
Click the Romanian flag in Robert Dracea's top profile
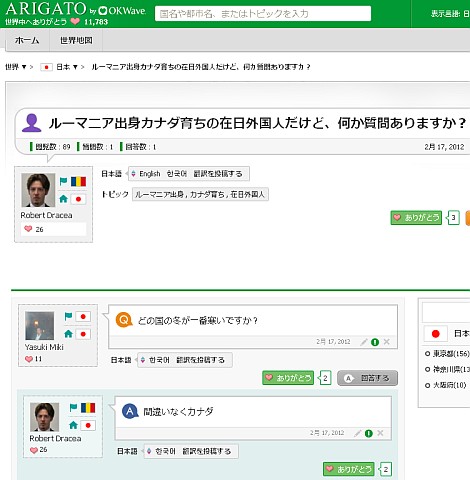click(79, 181)
